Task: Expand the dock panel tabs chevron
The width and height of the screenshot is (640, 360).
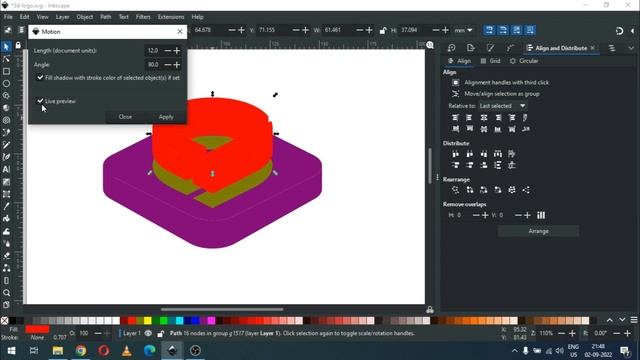Action: [631, 48]
